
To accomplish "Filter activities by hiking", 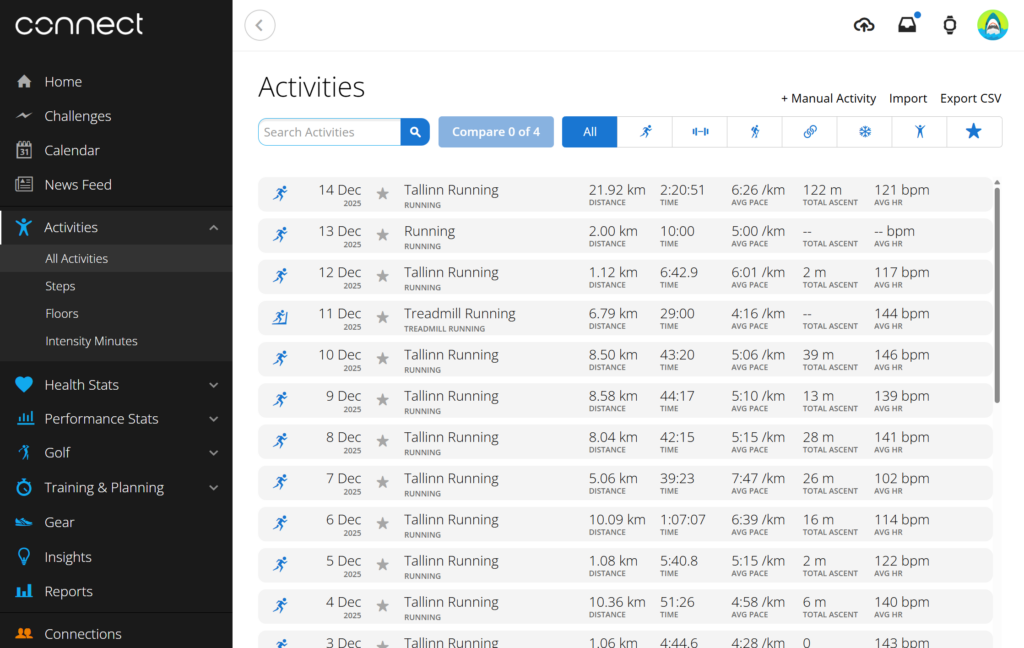I will point(754,131).
